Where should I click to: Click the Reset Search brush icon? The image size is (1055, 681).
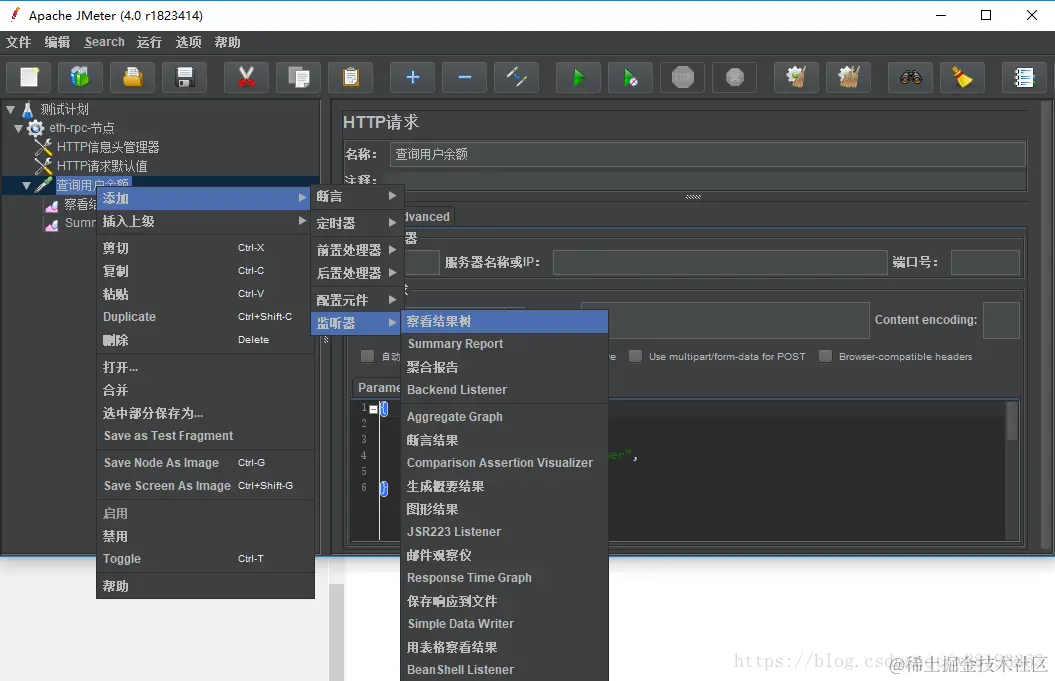tap(962, 77)
